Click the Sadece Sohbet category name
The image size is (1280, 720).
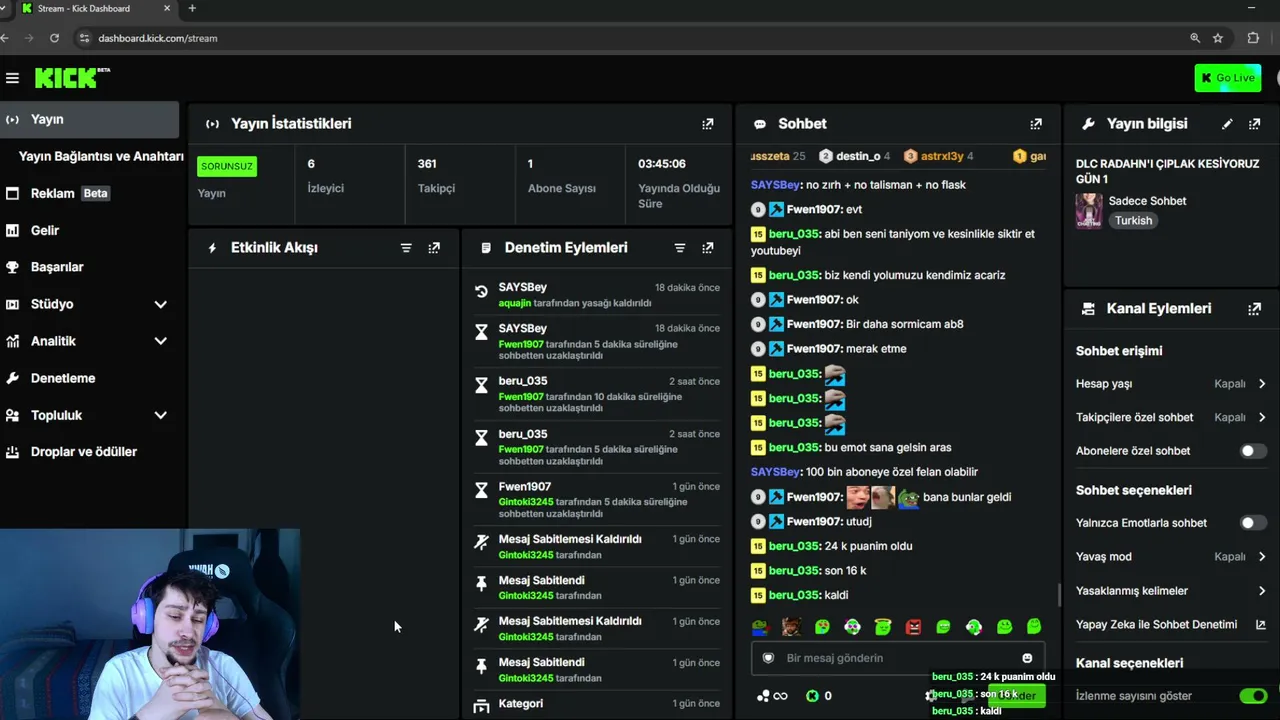(1147, 201)
